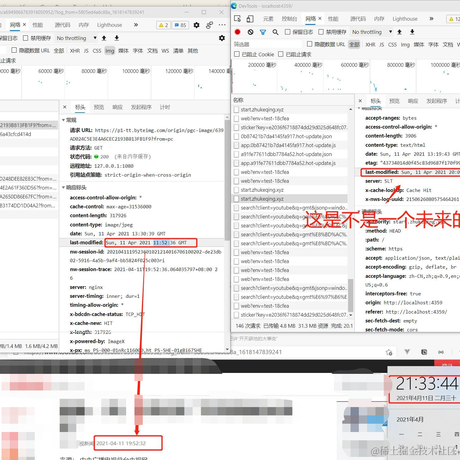This screenshot has height=460, width=460.
Task: Select XHR filter in left DevTools
Action: pyautogui.click(x=75, y=50)
